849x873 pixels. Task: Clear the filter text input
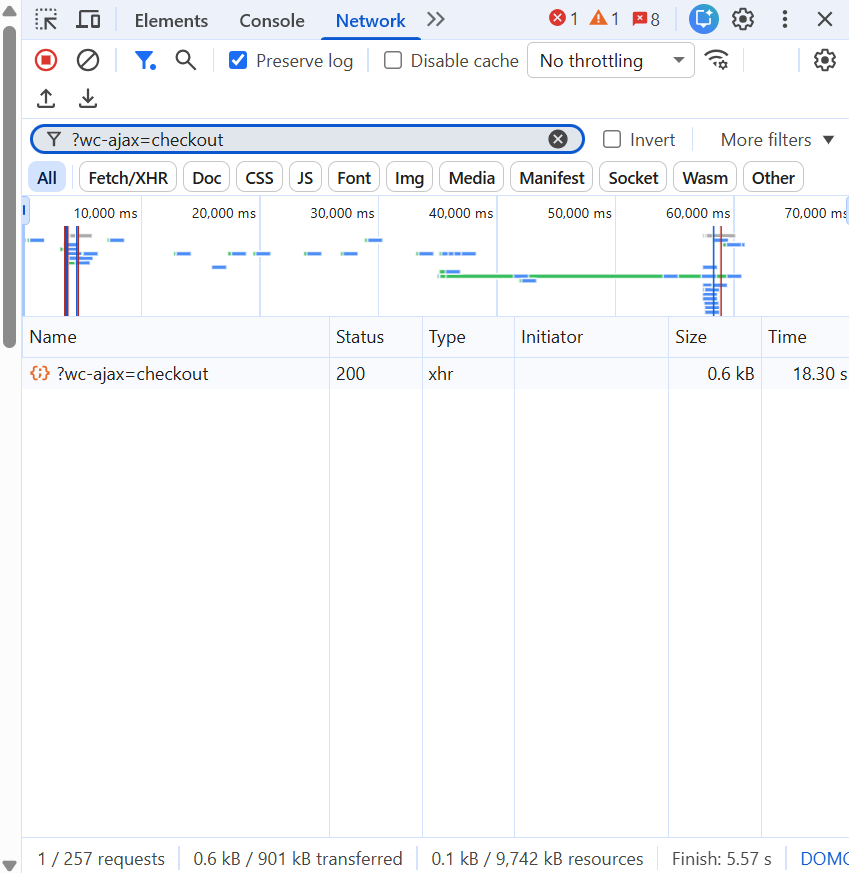click(x=558, y=140)
